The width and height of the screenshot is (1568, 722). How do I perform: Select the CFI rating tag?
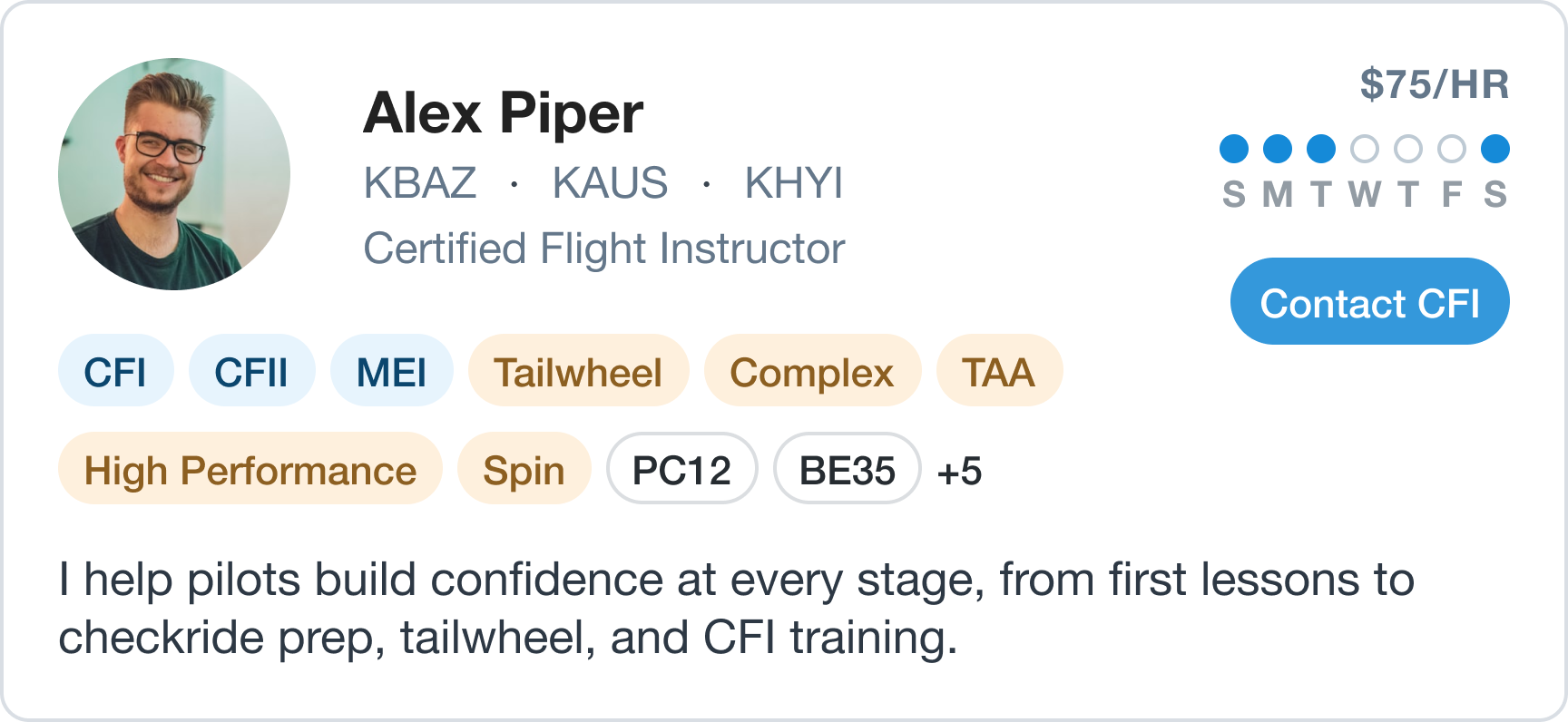tap(115, 370)
